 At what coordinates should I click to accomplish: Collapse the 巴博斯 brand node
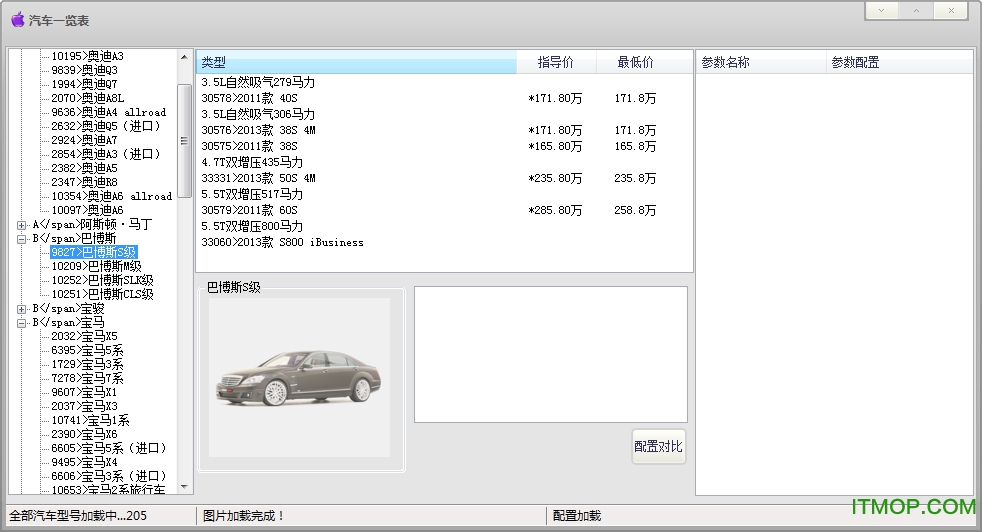point(22,239)
